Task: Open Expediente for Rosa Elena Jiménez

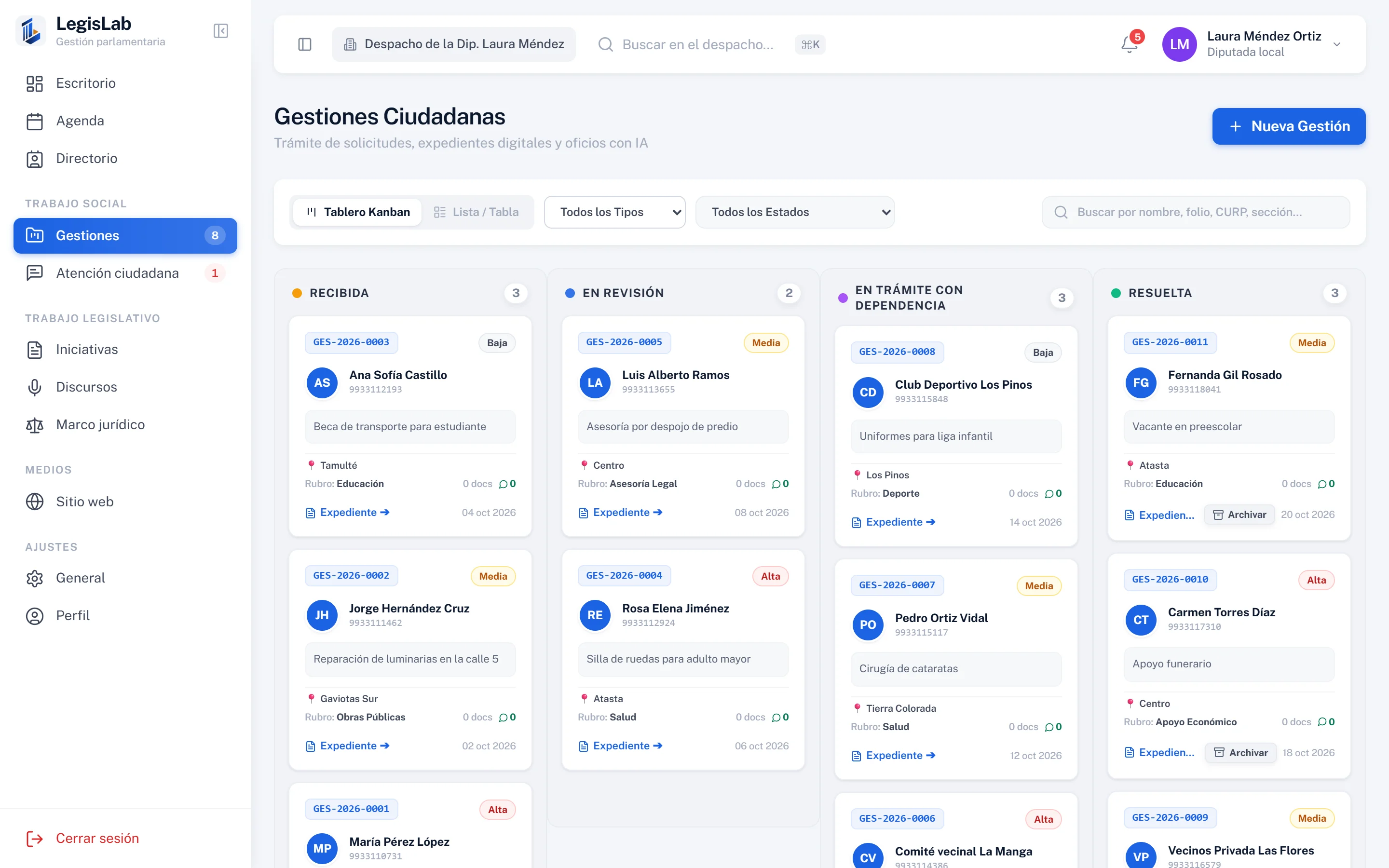Action: (620, 746)
